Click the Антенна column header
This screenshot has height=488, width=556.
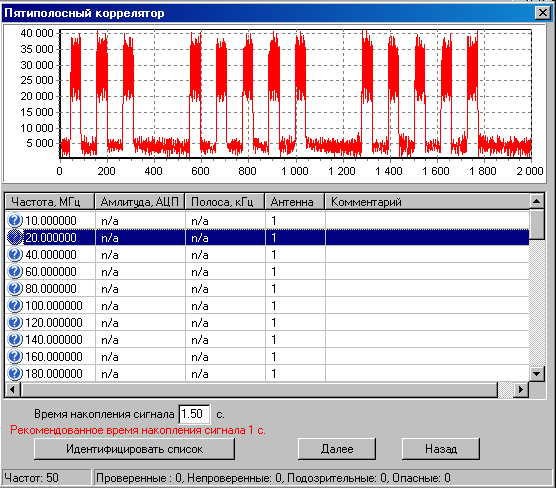pos(295,202)
